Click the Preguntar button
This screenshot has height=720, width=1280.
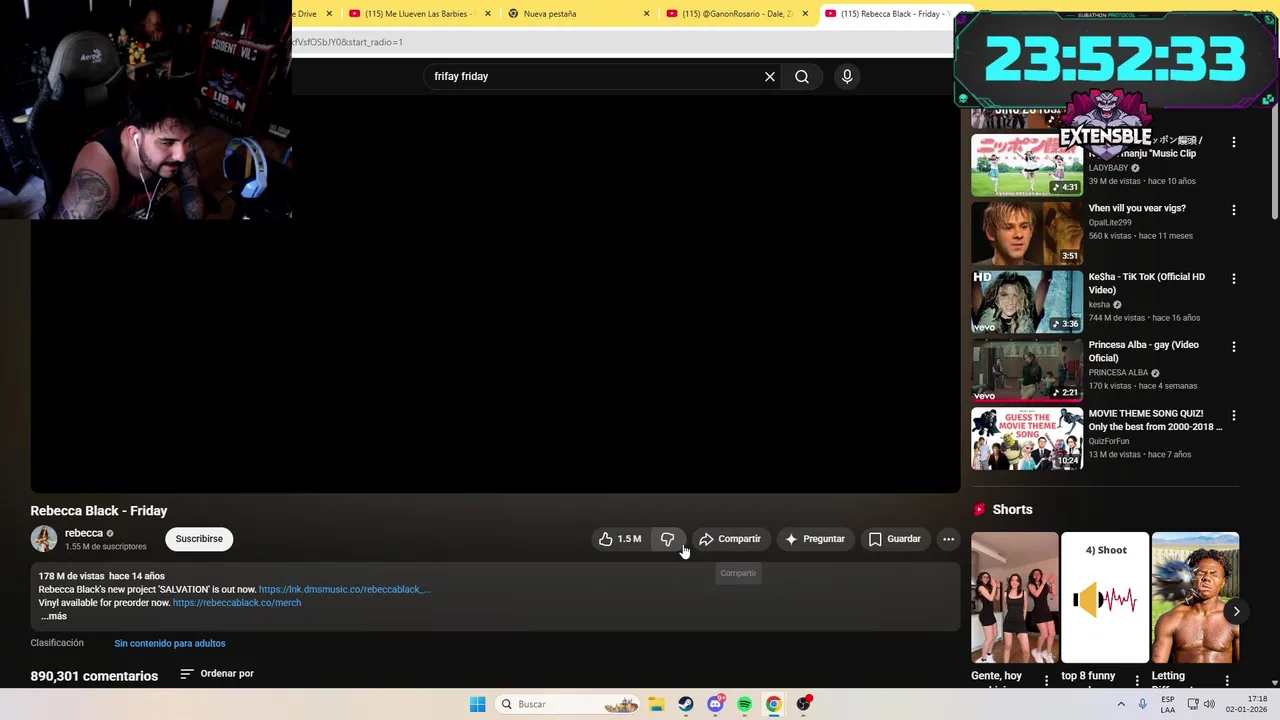pos(815,539)
